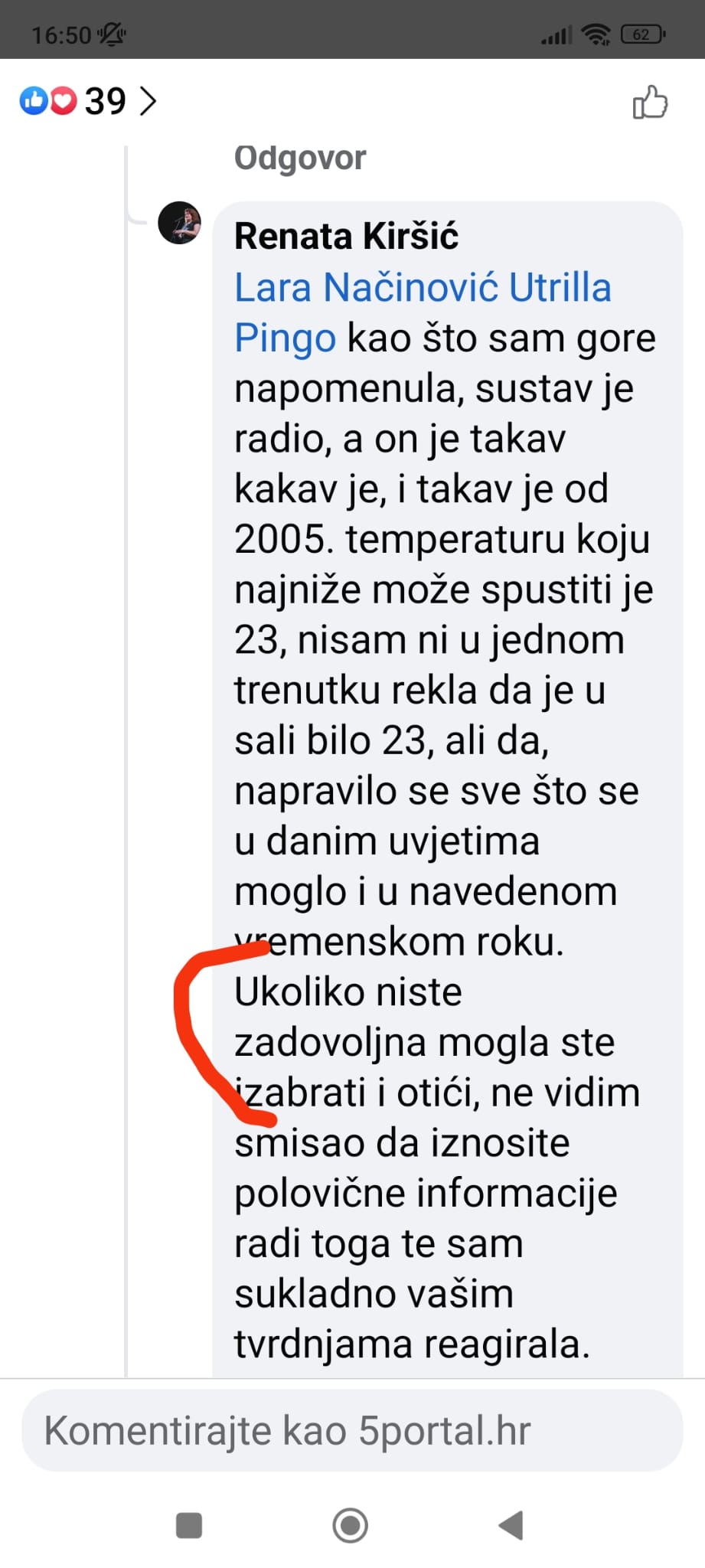
Task: Open tagged Lara Načinović Utrilla Pingo profile
Action: (x=423, y=312)
